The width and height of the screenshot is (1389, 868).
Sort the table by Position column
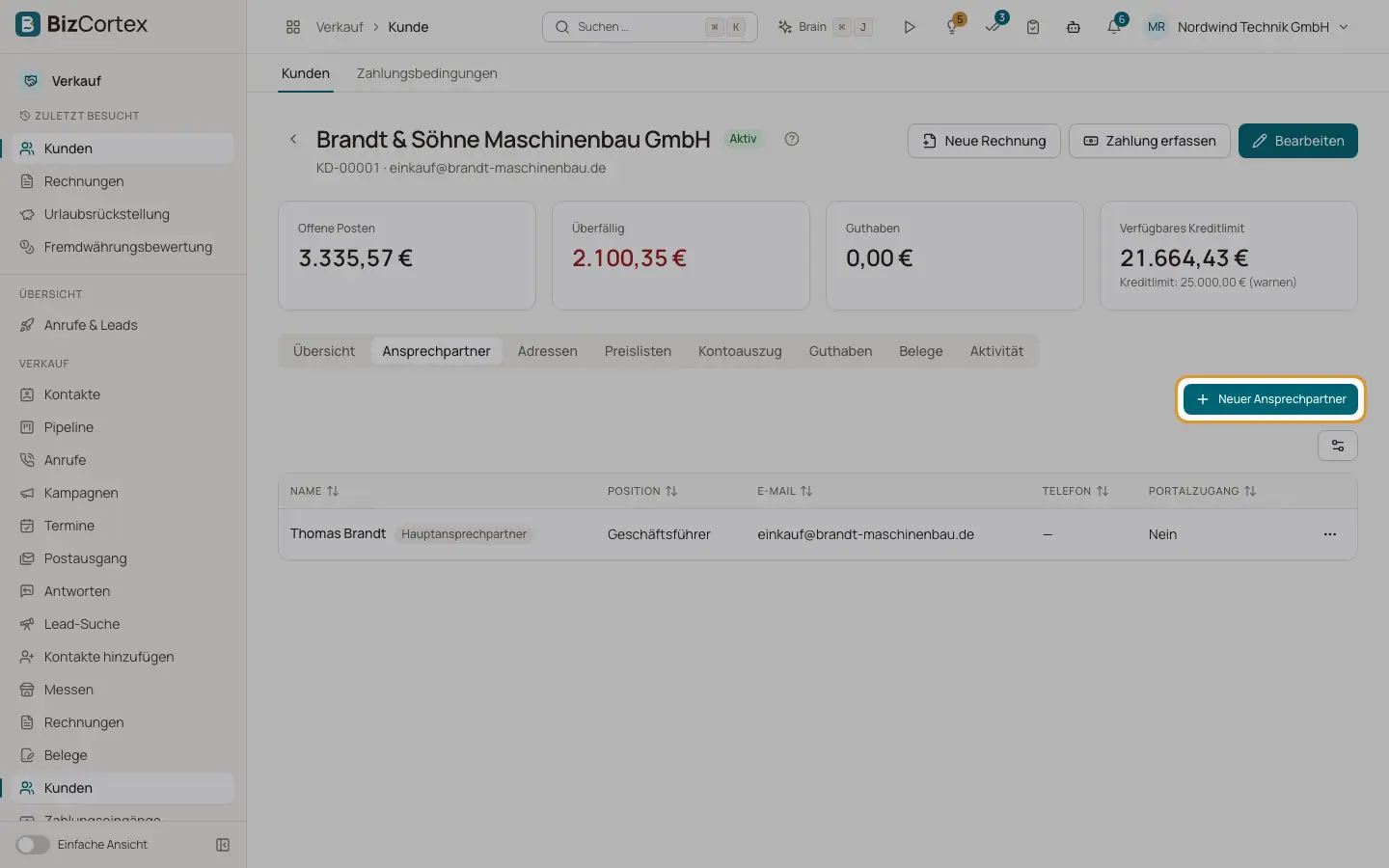[642, 491]
